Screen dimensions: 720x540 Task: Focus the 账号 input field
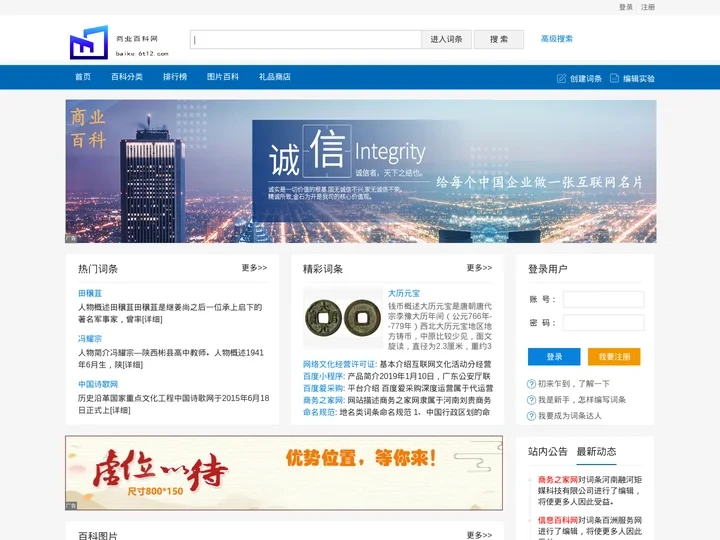(x=603, y=299)
